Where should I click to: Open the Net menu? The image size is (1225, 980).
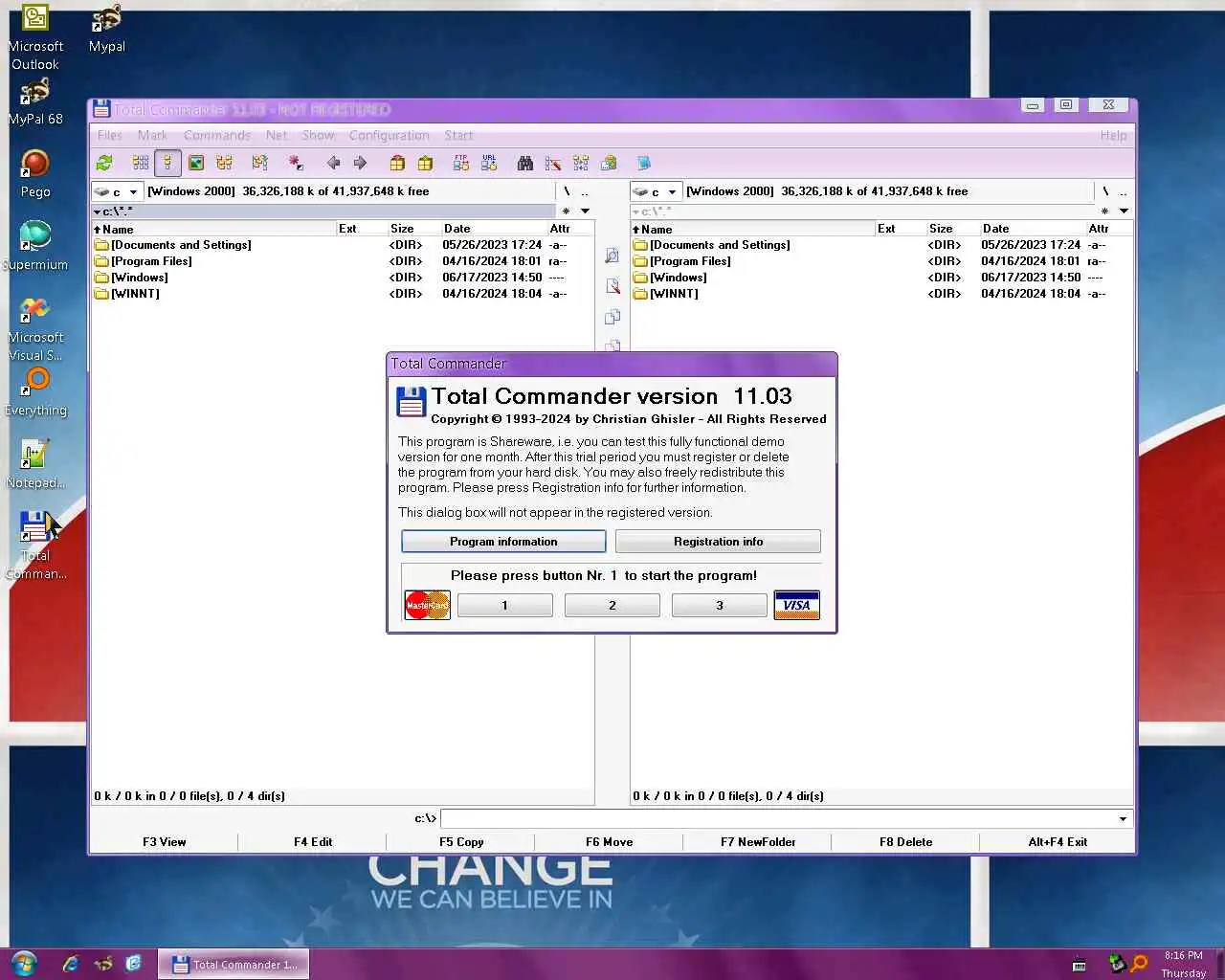277,135
